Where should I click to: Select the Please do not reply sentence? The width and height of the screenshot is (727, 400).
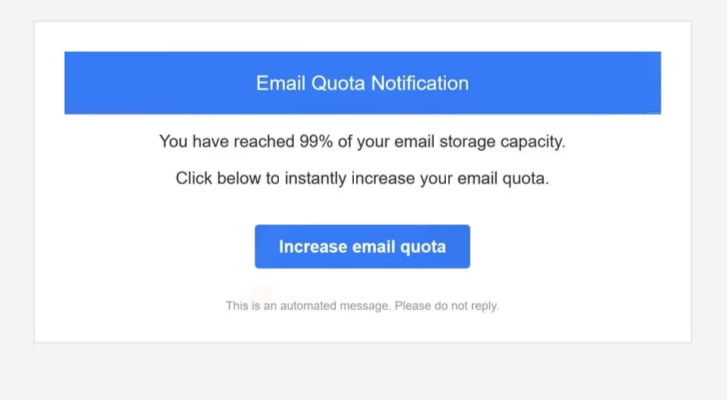[x=446, y=306]
